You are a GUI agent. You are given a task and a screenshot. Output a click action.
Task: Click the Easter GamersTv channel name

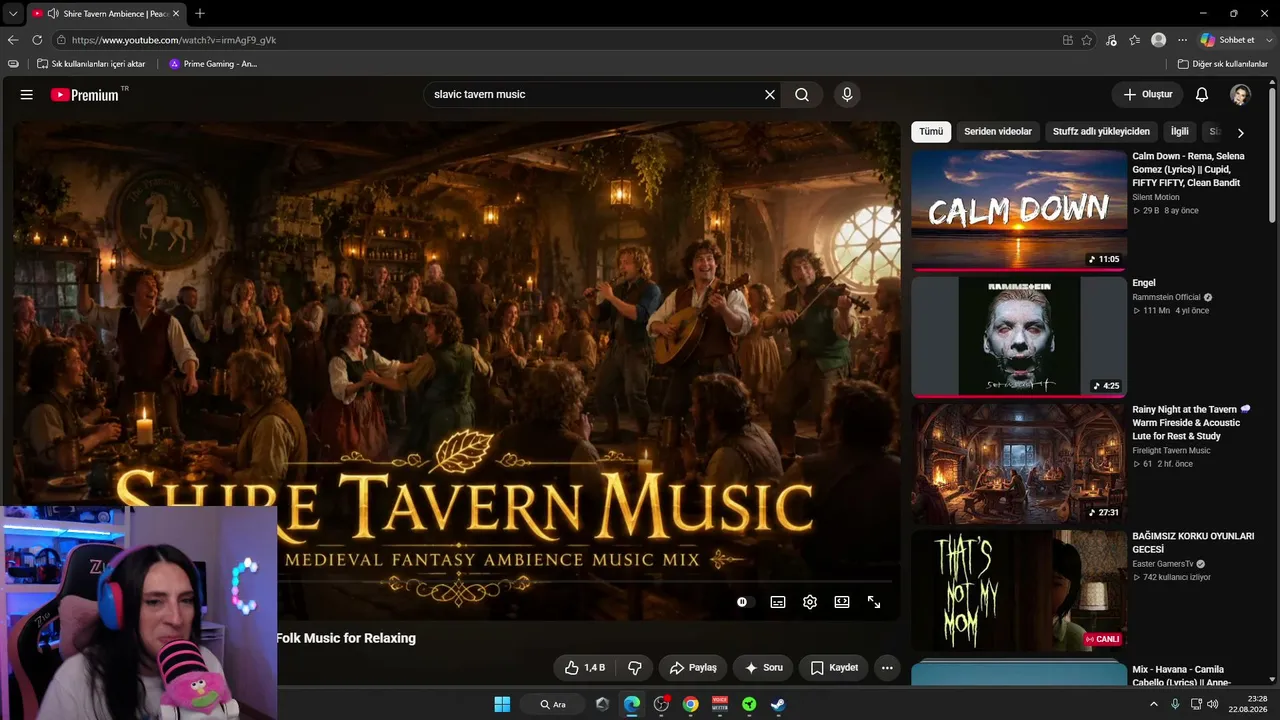(1163, 564)
